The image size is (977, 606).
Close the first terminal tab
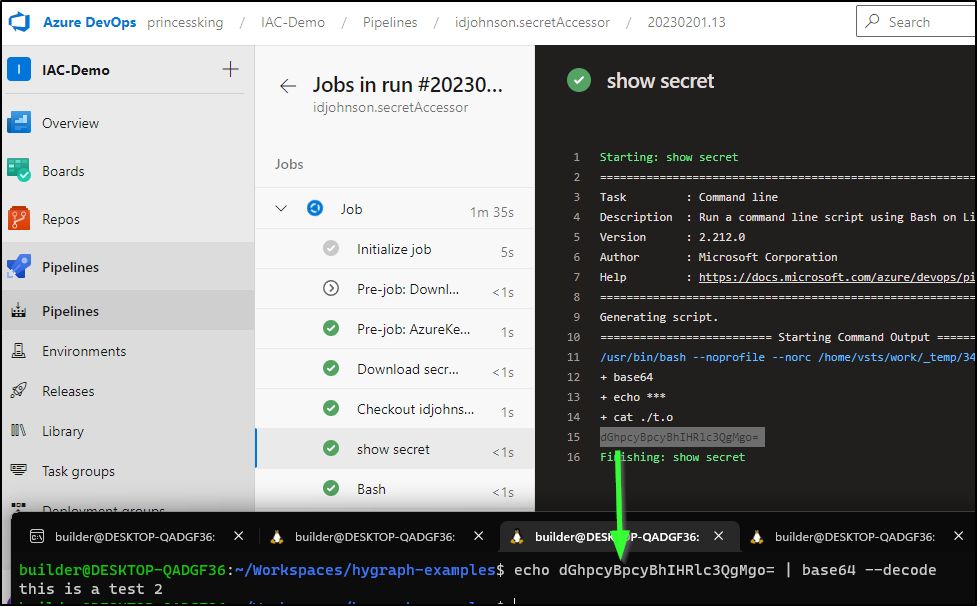coord(239,536)
